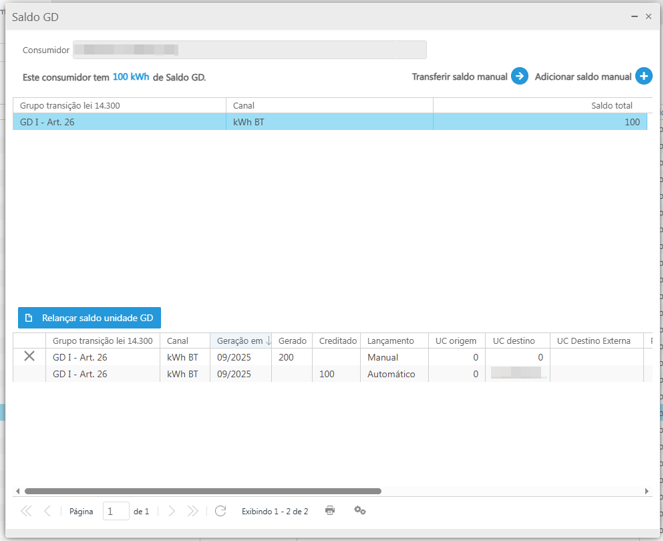Jump to last page of results

tap(193, 511)
